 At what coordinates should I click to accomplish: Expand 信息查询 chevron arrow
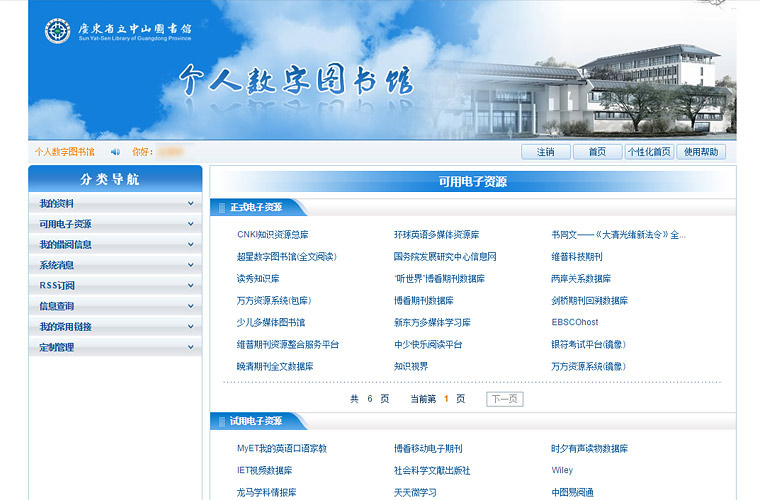click(x=191, y=306)
